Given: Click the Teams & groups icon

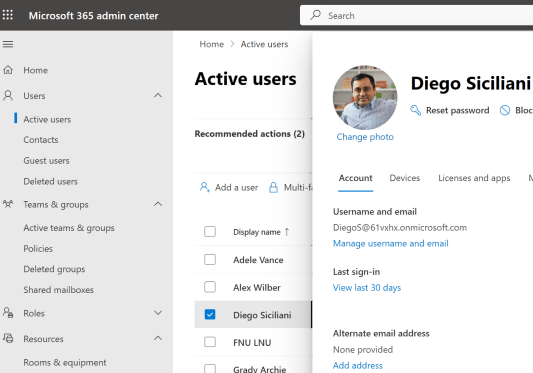Looking at the screenshot, I should coord(8,204).
